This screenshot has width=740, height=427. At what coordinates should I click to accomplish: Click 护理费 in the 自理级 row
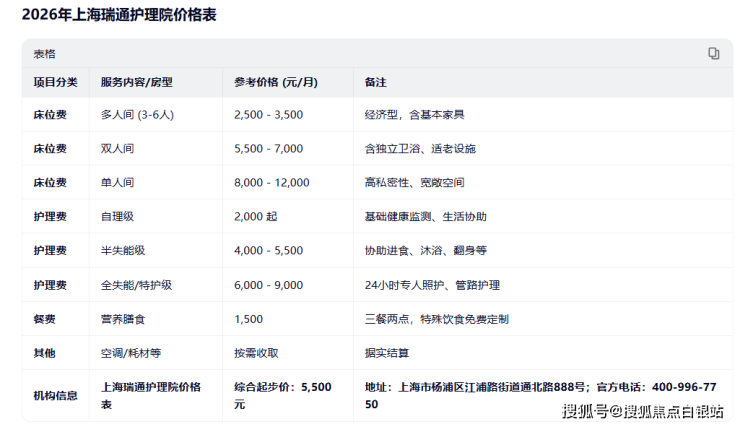(50, 217)
